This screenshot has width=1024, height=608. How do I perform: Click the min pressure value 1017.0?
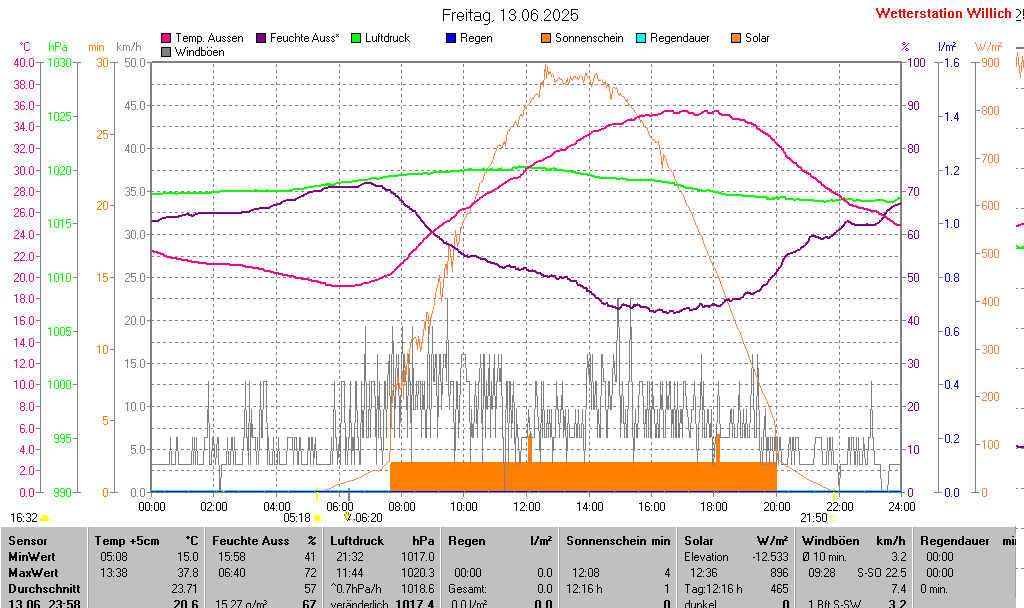[x=418, y=557]
